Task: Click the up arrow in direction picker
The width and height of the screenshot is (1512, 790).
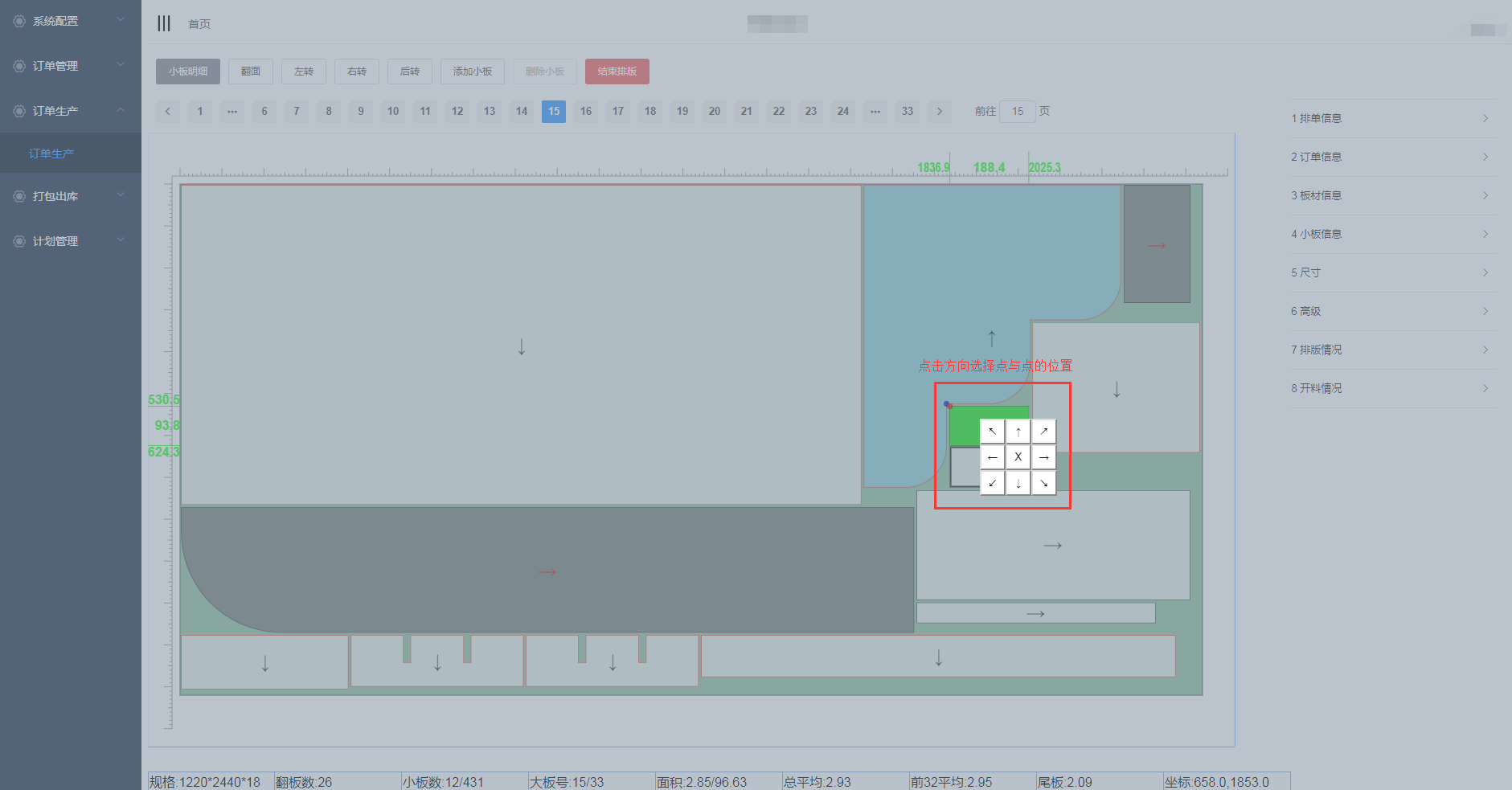Action: pyautogui.click(x=1018, y=432)
